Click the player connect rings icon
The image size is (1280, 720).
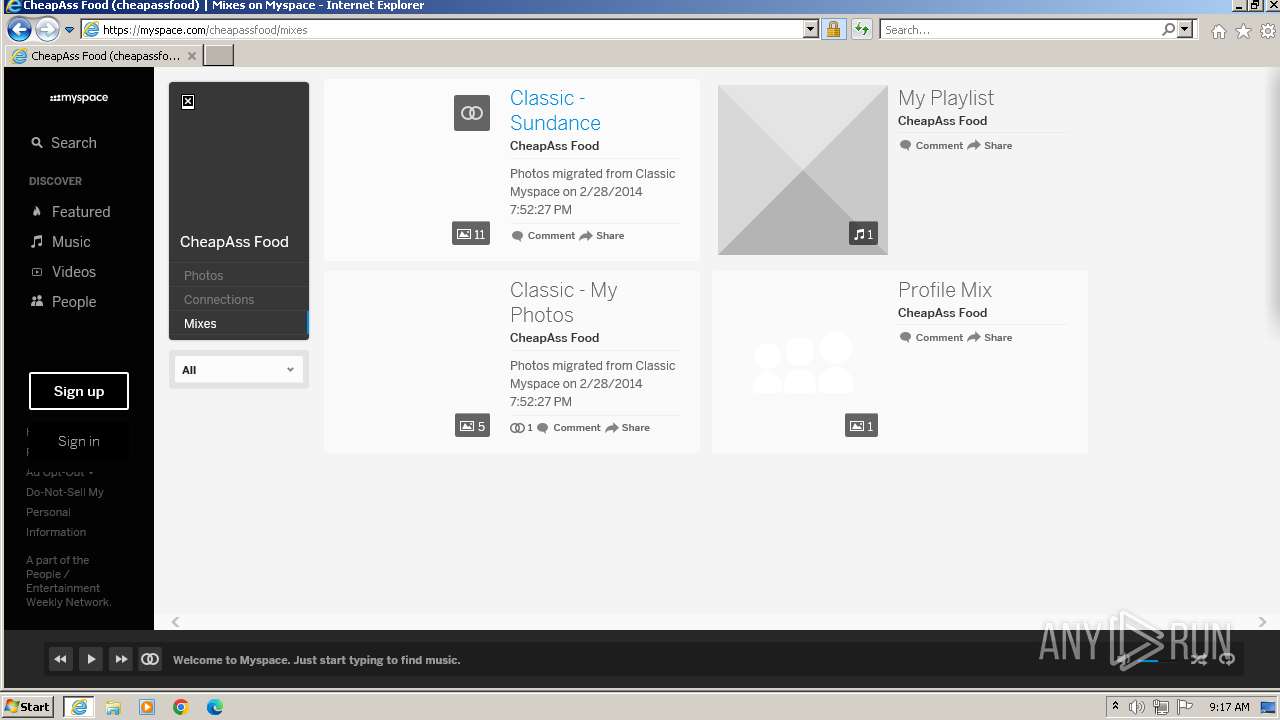[x=150, y=659]
